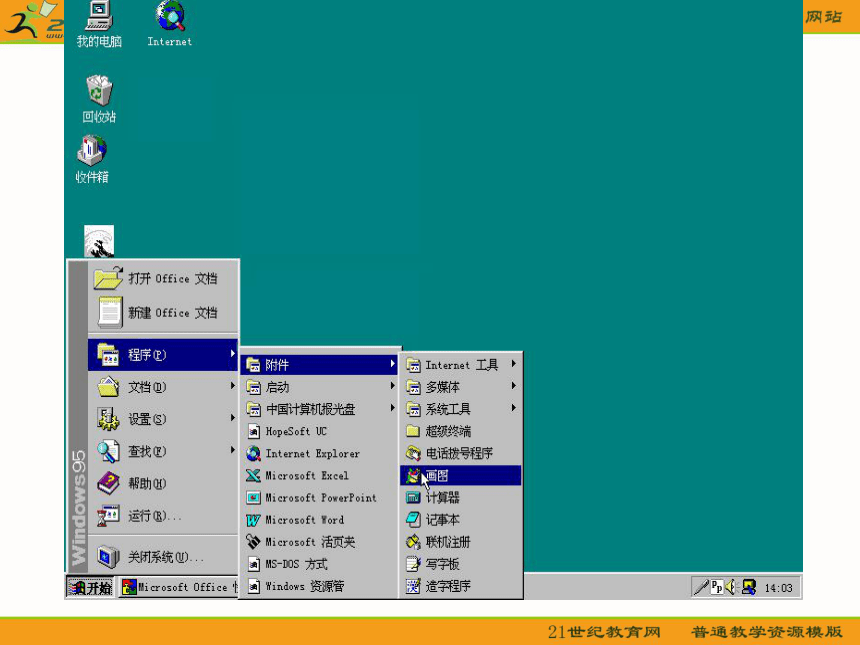Select 联机注册 in accessories menu
Viewport: 860px width, 645px height.
point(461,542)
